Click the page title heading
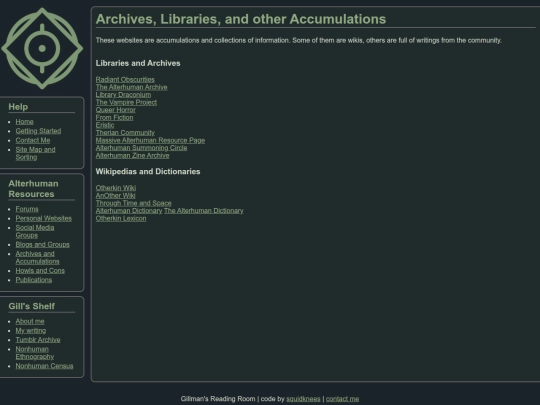 tap(241, 19)
